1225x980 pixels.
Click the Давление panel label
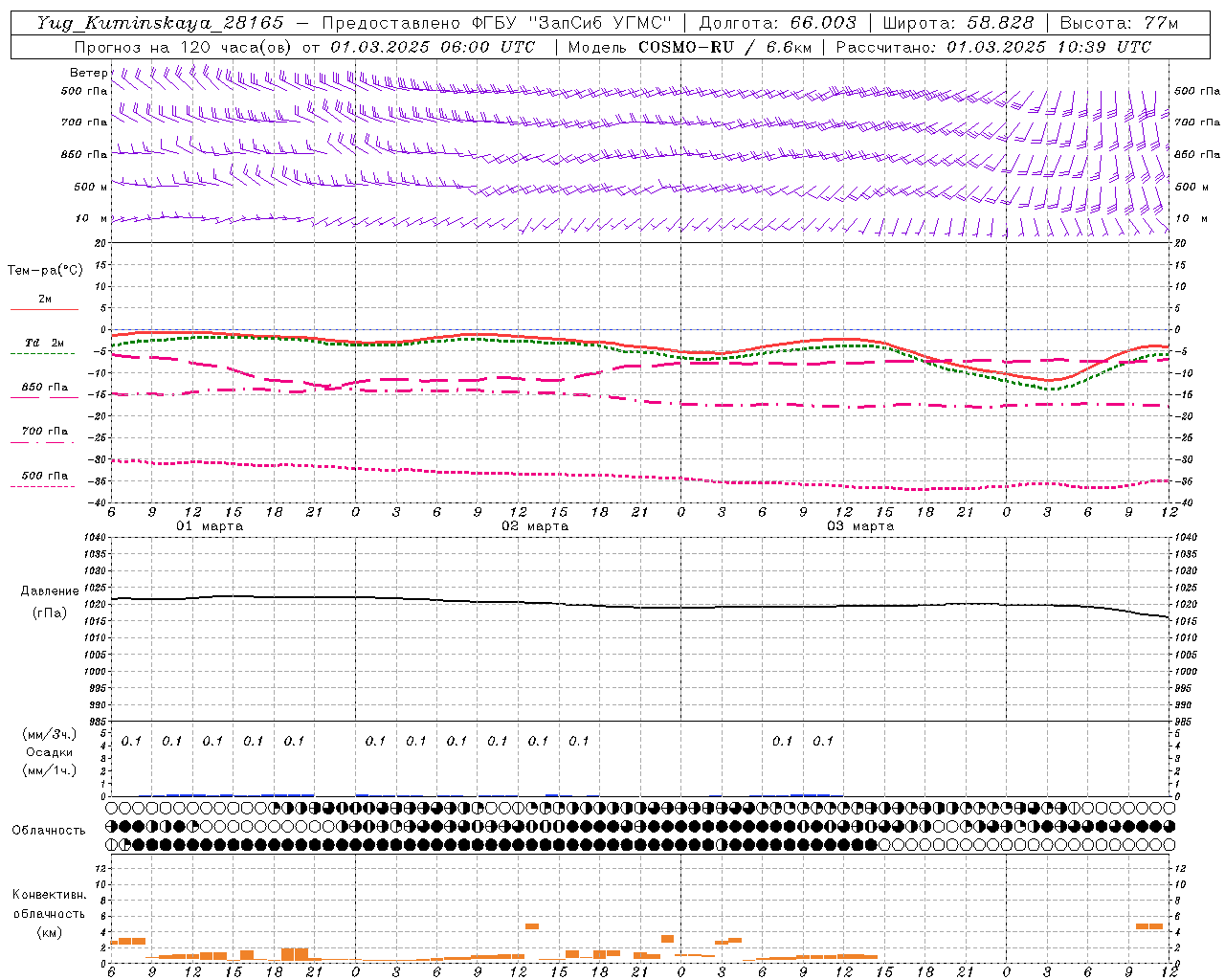[50, 591]
